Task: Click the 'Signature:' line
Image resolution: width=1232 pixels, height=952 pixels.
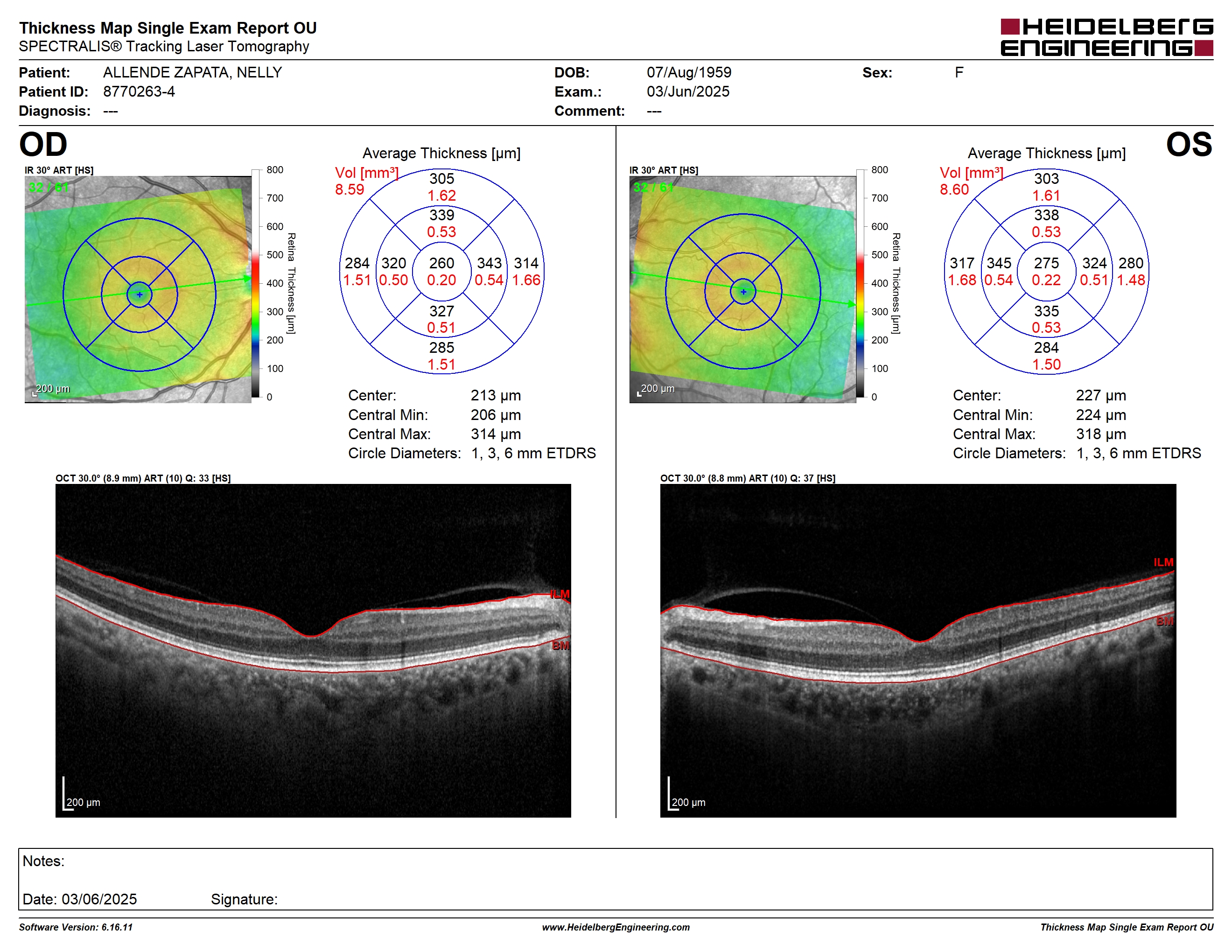Action: click(244, 900)
